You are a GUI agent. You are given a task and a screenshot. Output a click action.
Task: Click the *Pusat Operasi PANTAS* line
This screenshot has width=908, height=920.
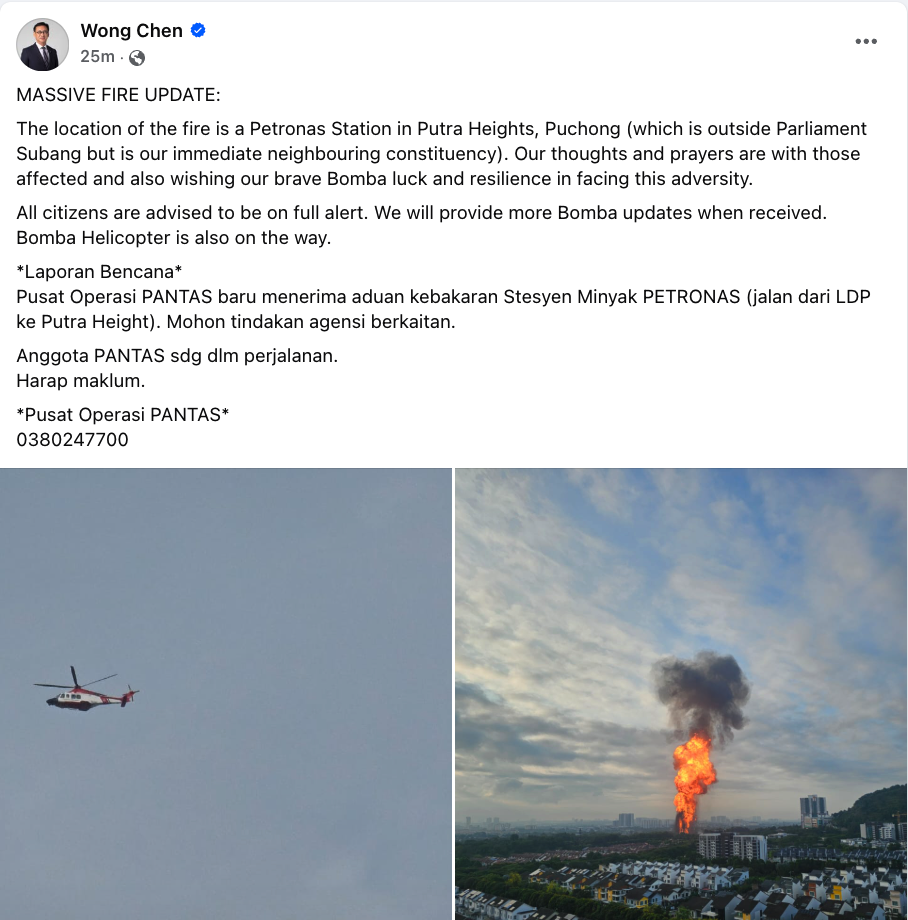[123, 414]
